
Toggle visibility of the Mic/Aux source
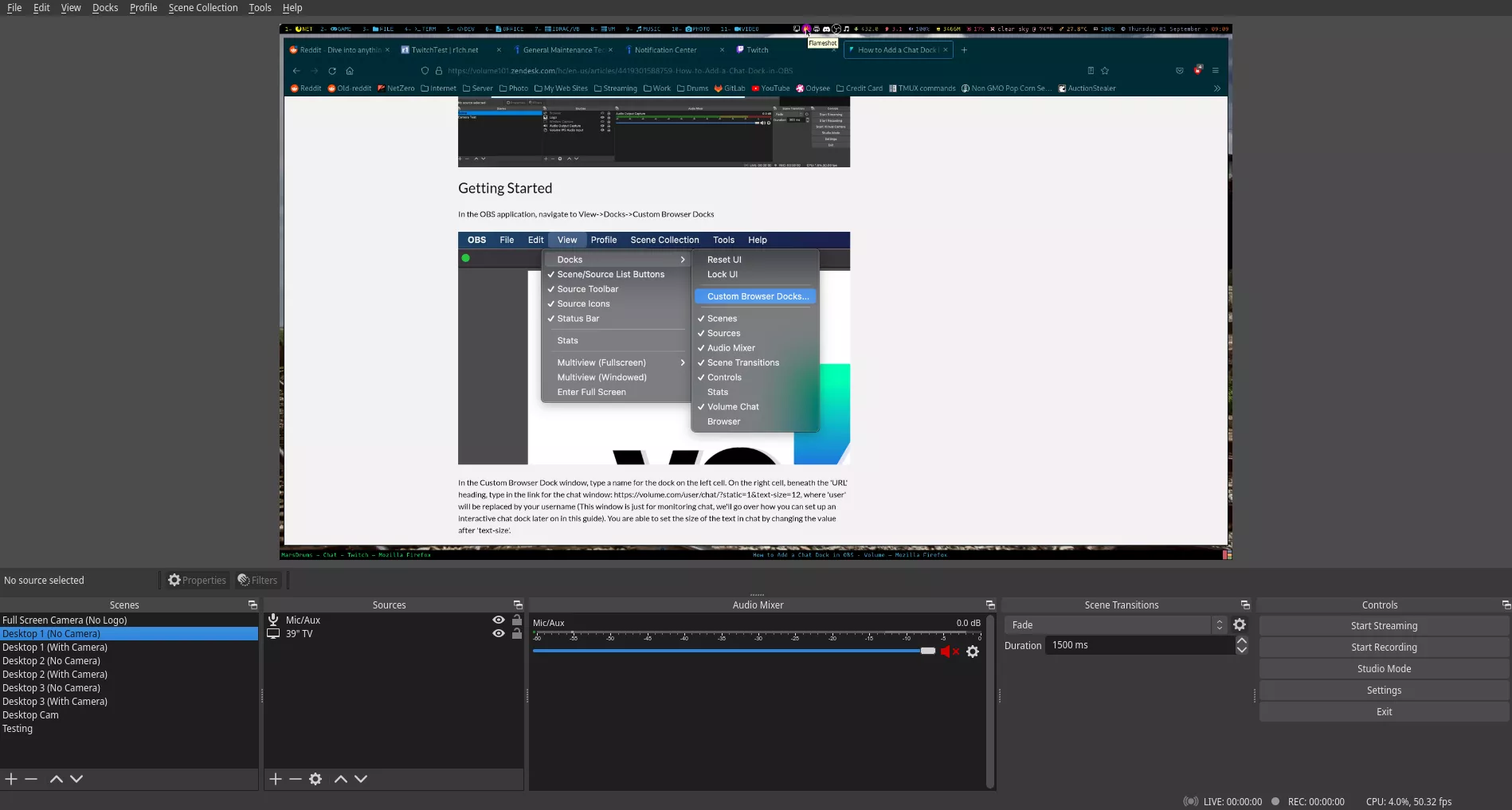click(x=499, y=619)
